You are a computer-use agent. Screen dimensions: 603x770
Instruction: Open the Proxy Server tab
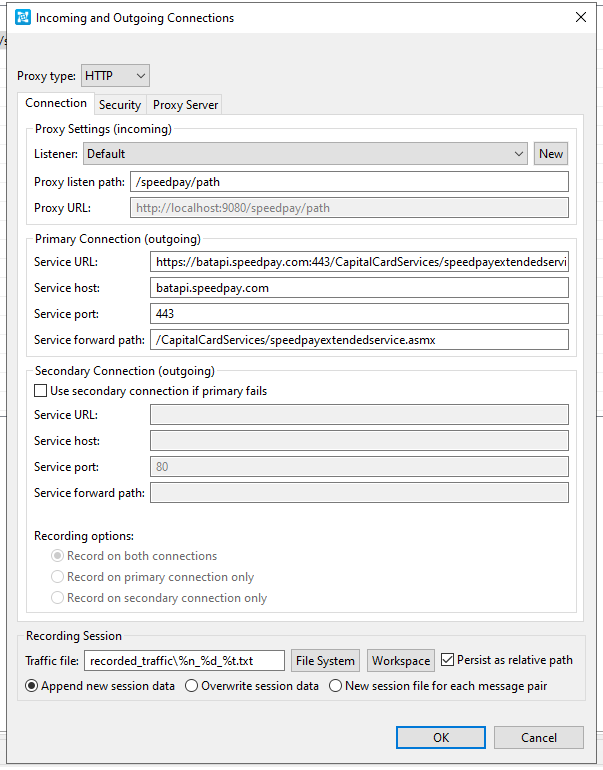[185, 105]
